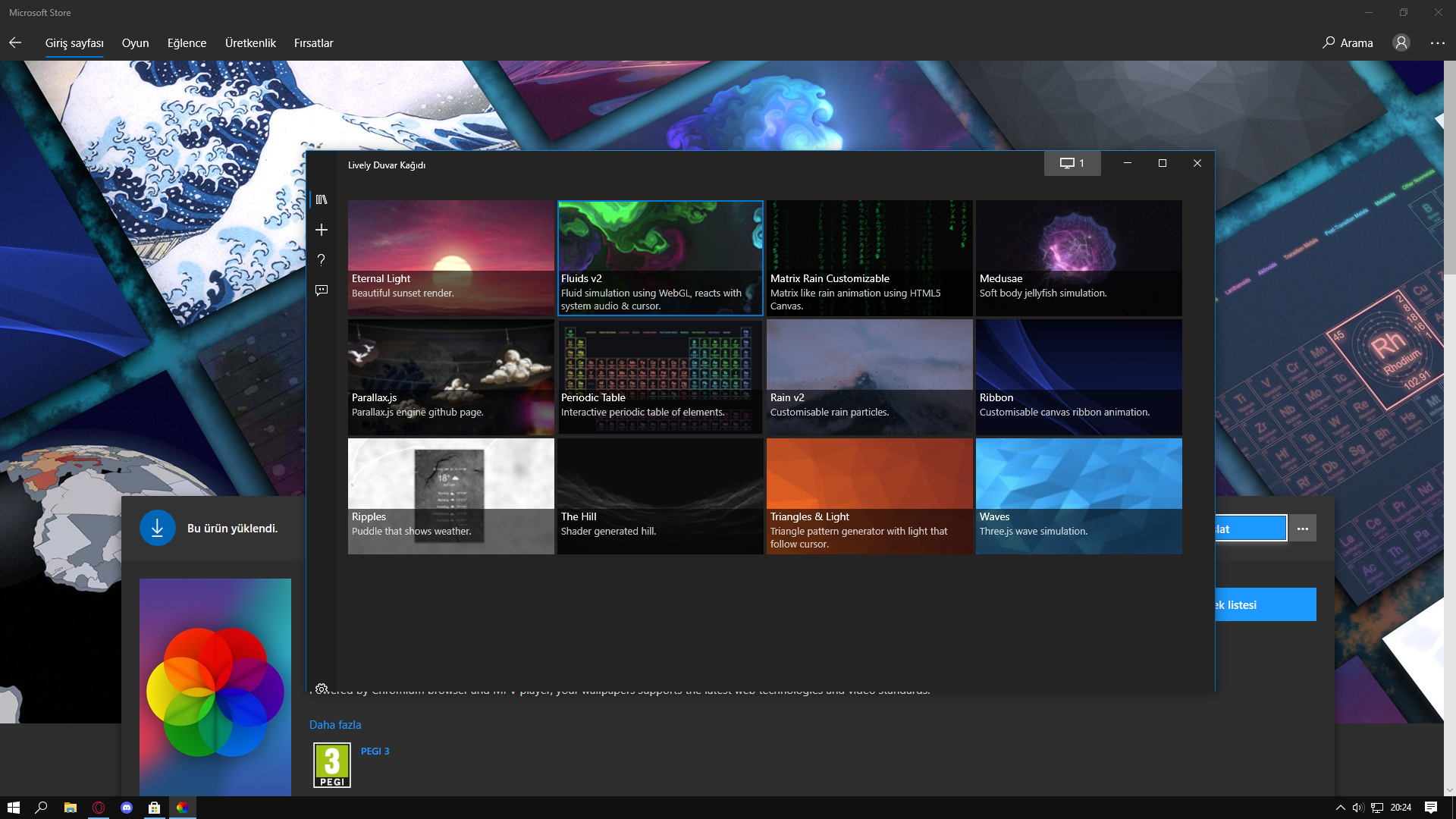The image size is (1456, 819).
Task: Open Lively settings gear icon
Action: pos(322,688)
